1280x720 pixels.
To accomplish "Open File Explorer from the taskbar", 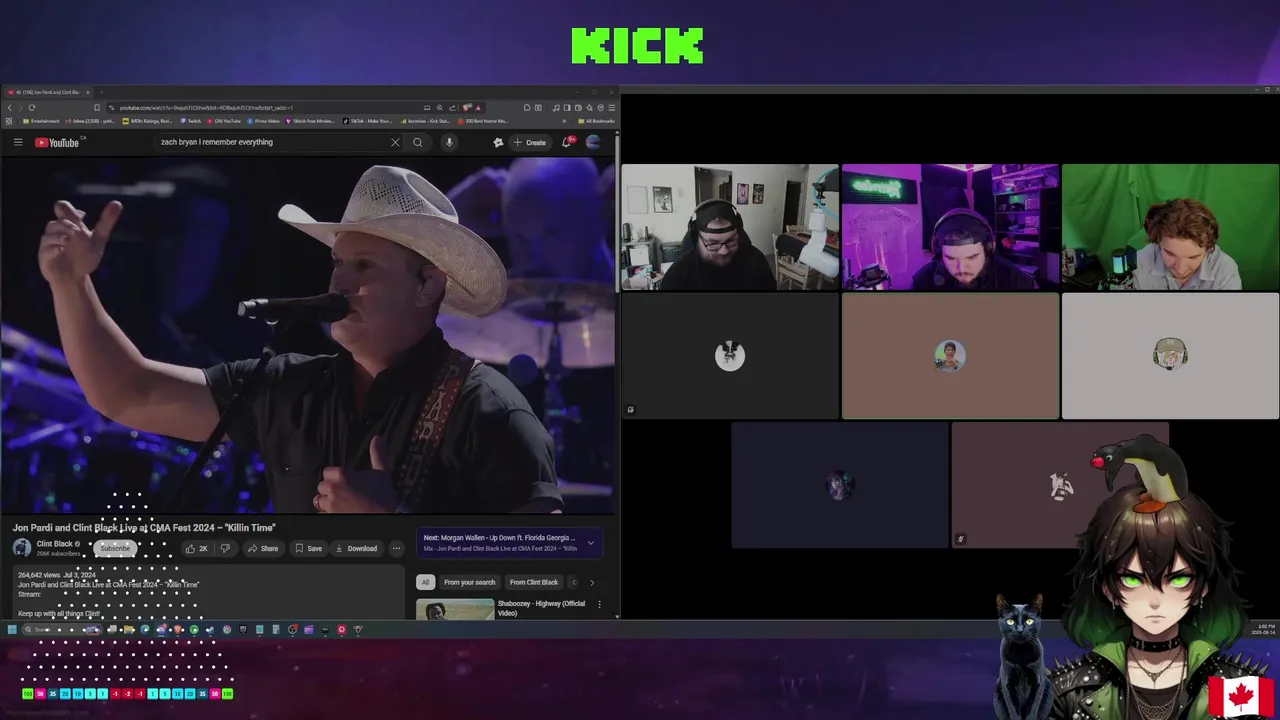I will [x=129, y=630].
